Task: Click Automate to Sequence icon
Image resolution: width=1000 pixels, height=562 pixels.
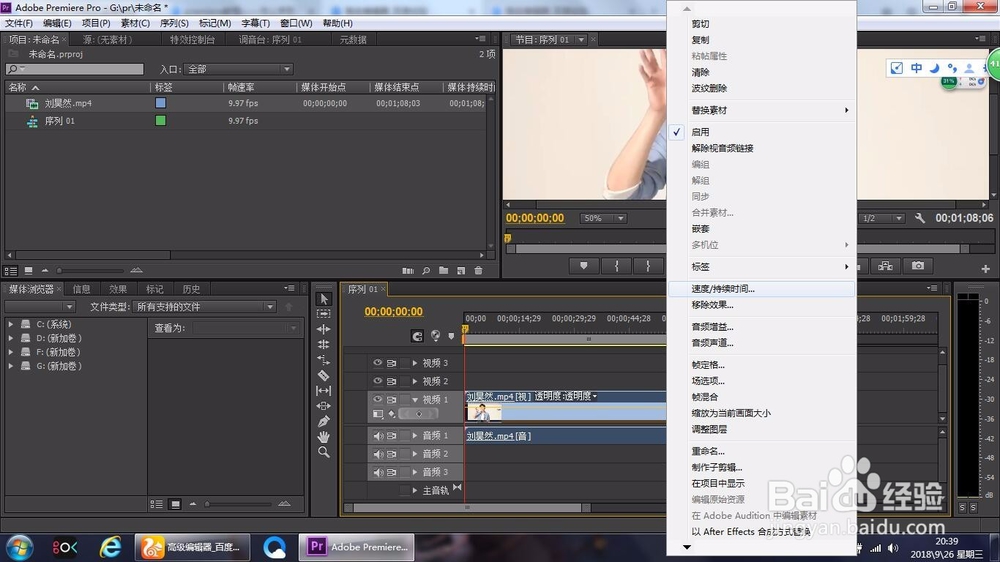Action: 408,271
